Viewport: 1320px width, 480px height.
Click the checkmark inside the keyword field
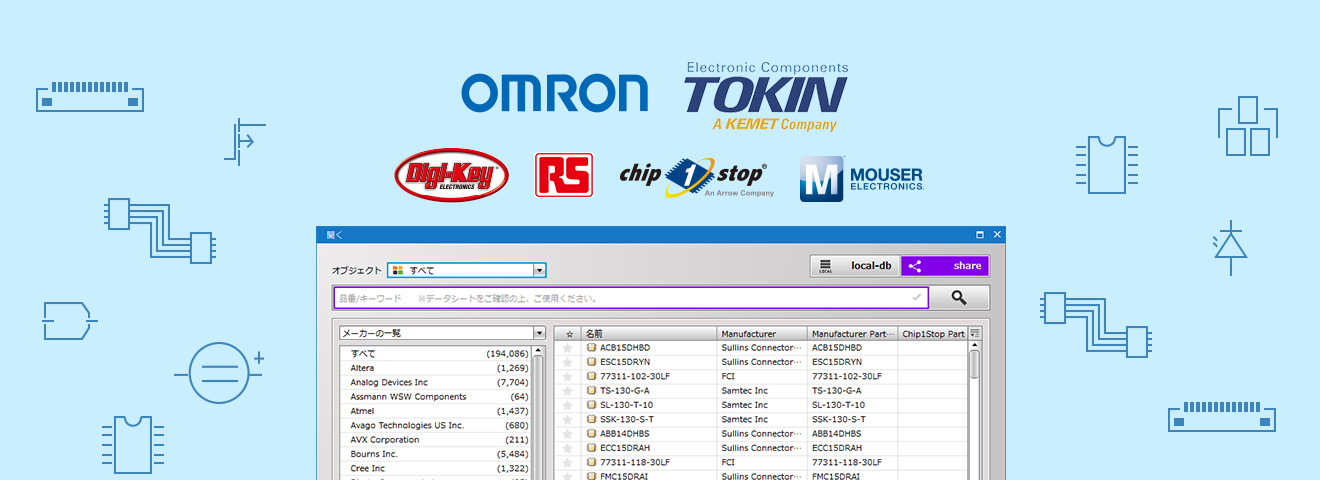point(917,297)
